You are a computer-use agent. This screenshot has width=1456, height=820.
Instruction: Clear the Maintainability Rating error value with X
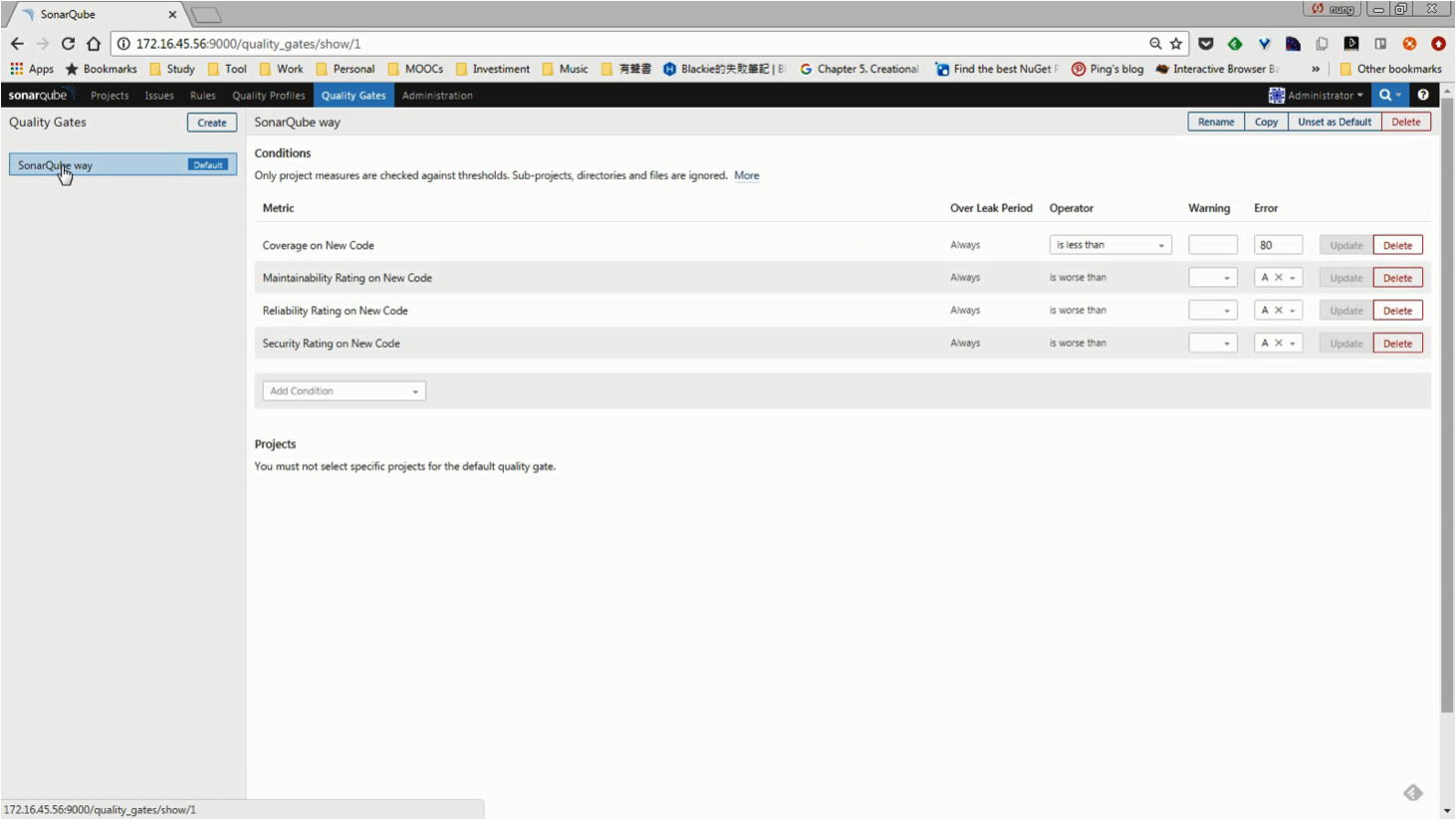point(1279,278)
